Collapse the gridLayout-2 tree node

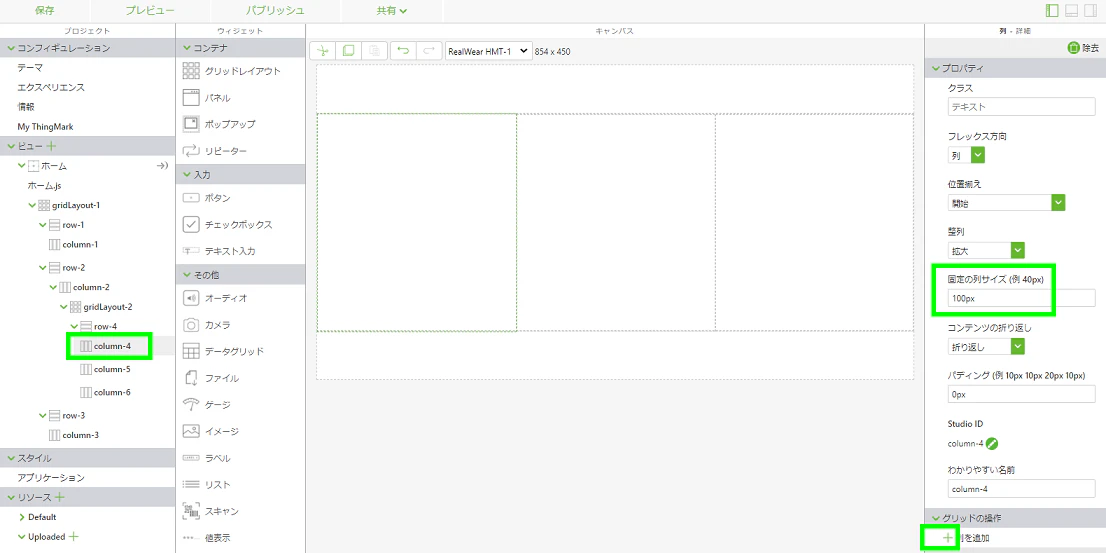click(63, 307)
